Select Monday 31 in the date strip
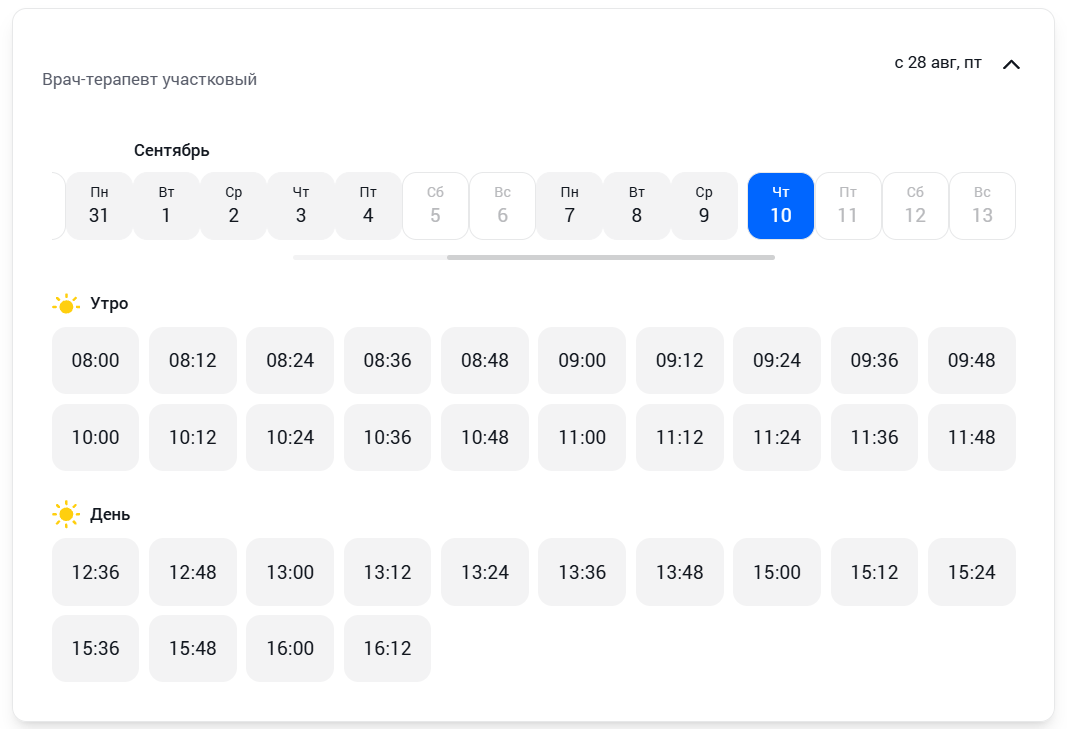 click(x=99, y=206)
